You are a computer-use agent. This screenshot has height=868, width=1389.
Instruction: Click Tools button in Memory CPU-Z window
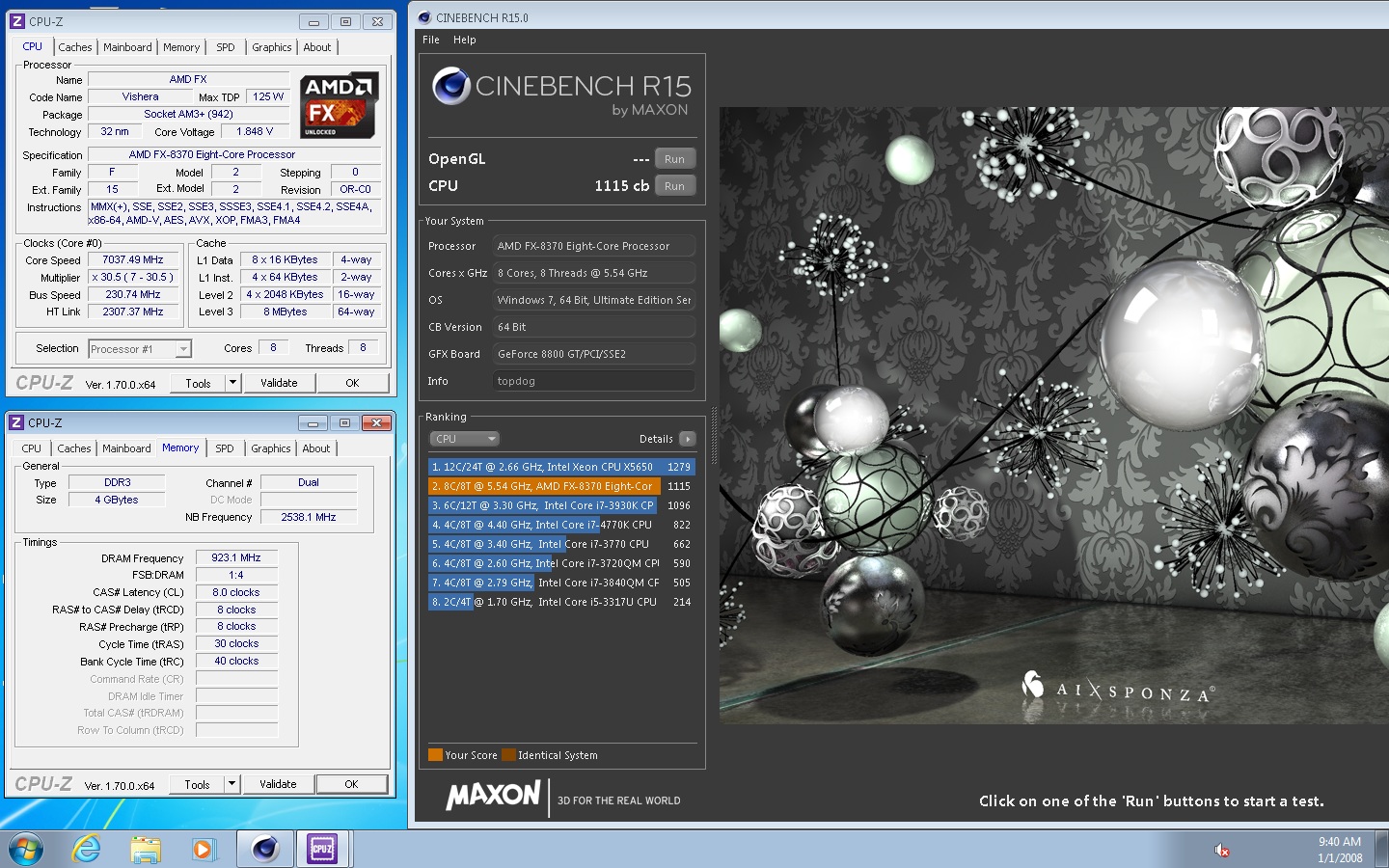[197, 784]
